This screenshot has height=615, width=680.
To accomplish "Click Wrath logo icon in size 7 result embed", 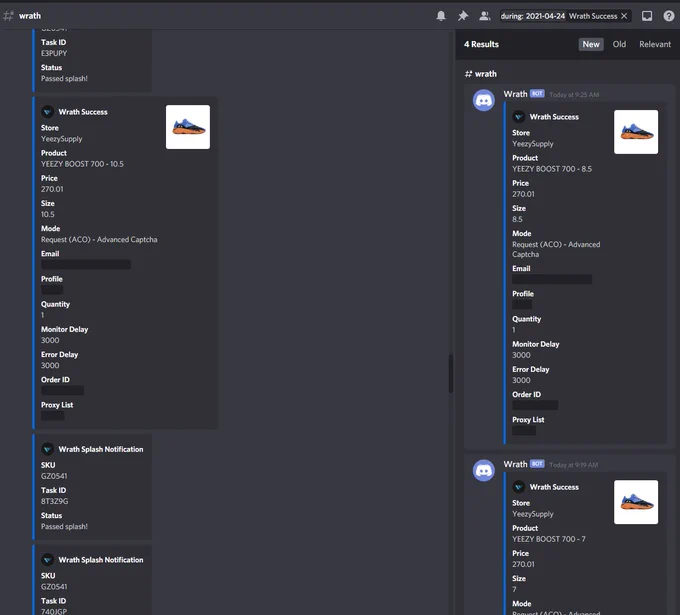I will [x=519, y=487].
